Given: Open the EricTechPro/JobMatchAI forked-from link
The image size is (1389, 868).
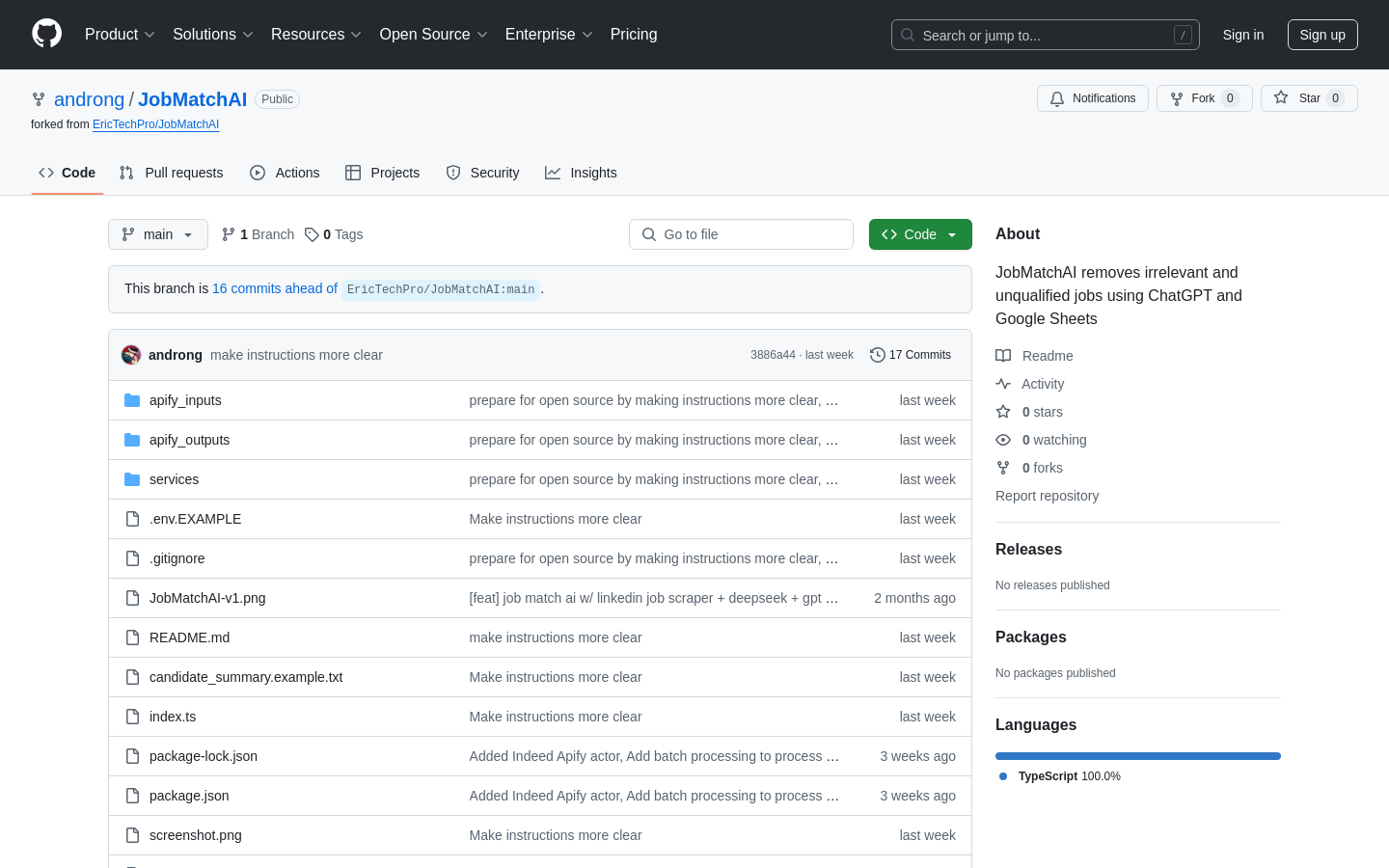Looking at the screenshot, I should pos(156,124).
